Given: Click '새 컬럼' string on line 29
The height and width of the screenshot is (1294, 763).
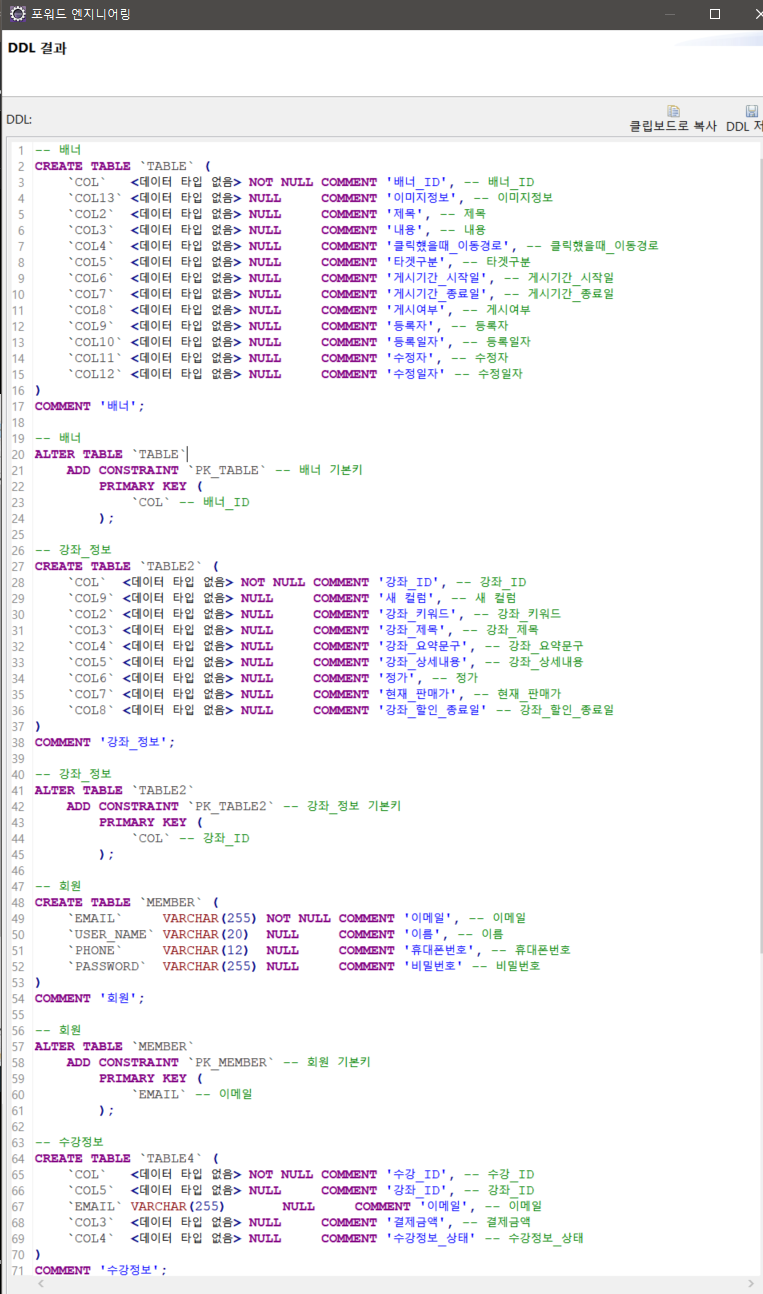Looking at the screenshot, I should (408, 598).
